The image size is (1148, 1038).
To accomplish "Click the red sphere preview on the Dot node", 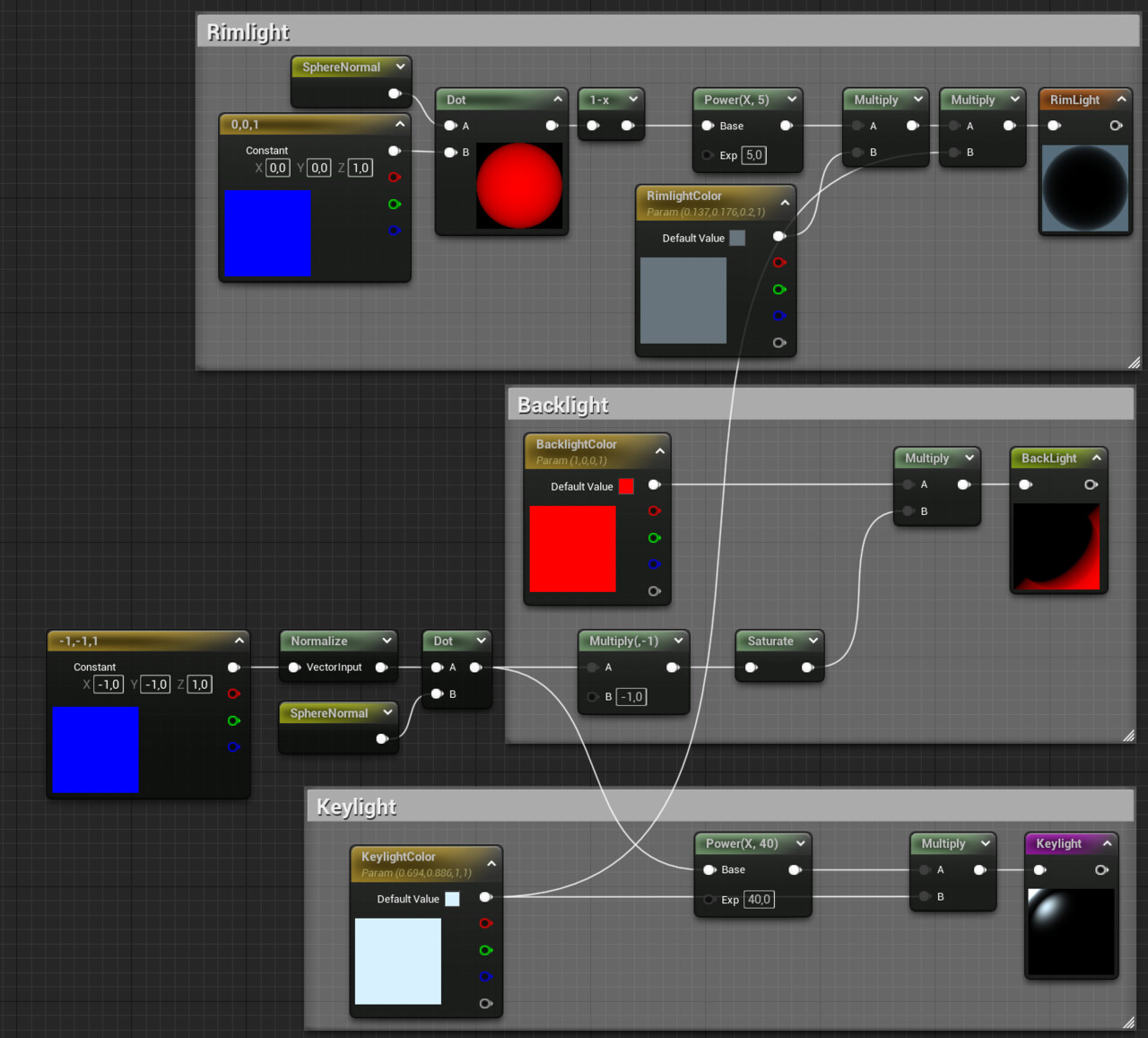I will point(518,186).
